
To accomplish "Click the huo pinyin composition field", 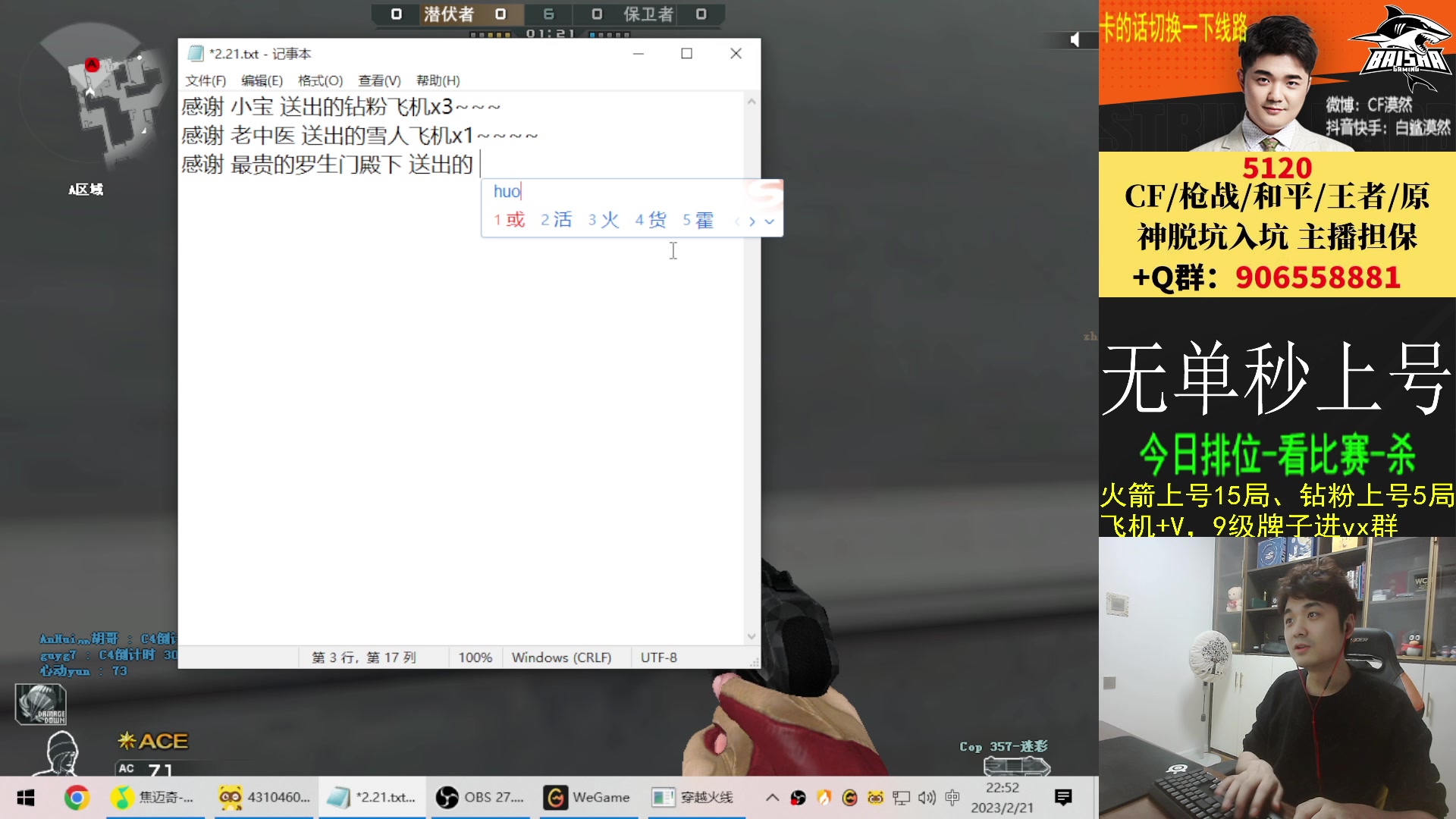I will (507, 191).
